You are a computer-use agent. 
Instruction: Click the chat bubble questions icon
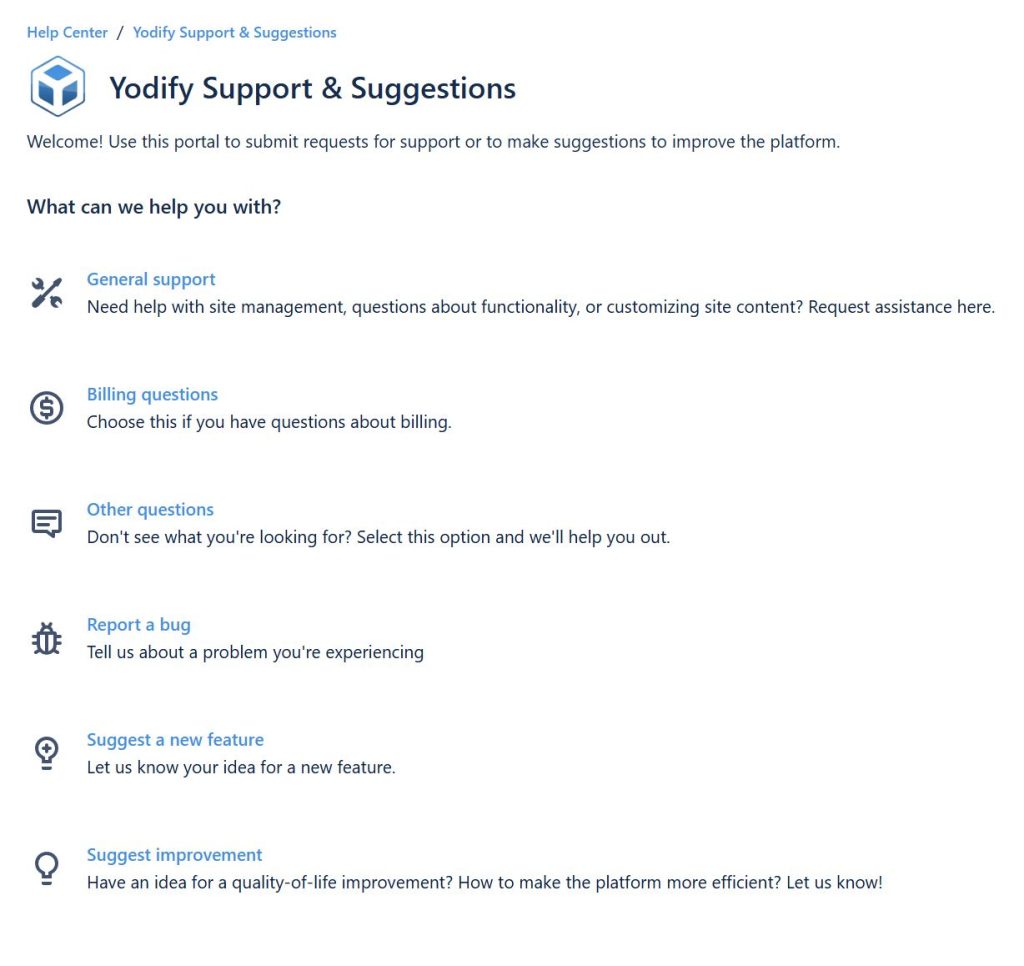pyautogui.click(x=47, y=523)
